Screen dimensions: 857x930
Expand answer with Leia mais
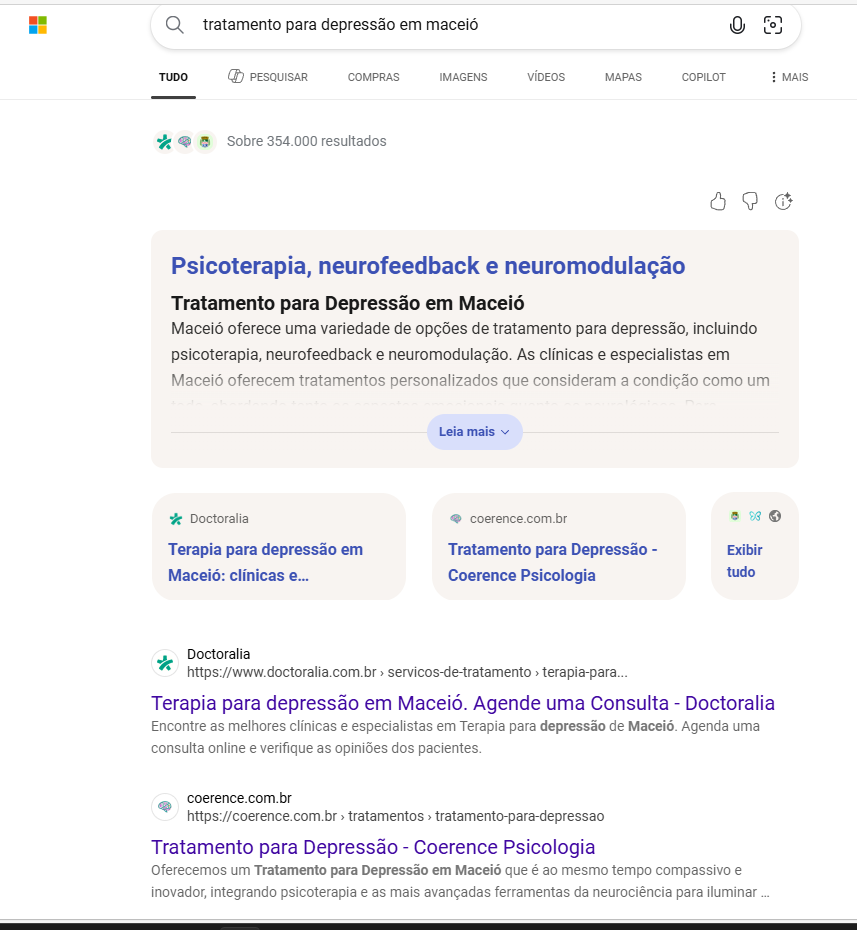[x=474, y=432]
